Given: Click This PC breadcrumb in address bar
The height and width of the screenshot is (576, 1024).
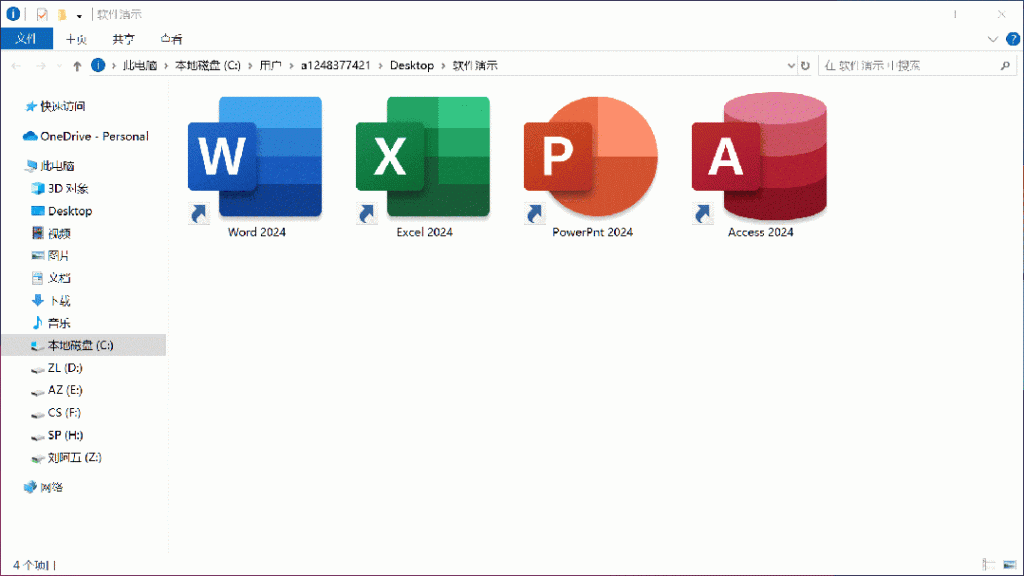Looking at the screenshot, I should coord(140,65).
